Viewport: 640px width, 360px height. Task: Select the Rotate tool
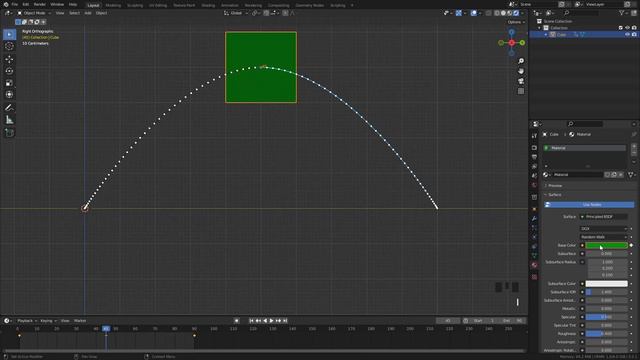9,71
